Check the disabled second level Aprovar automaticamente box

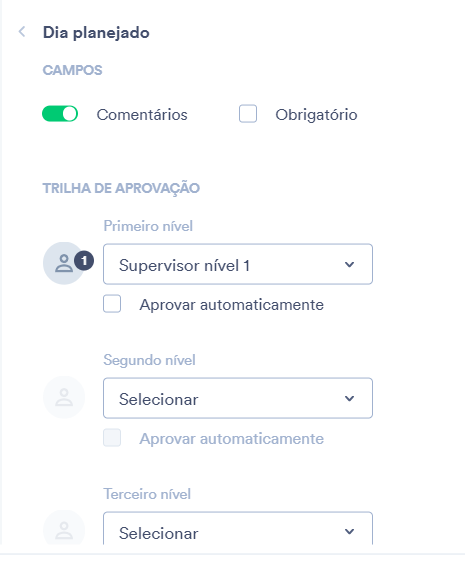click(x=112, y=438)
